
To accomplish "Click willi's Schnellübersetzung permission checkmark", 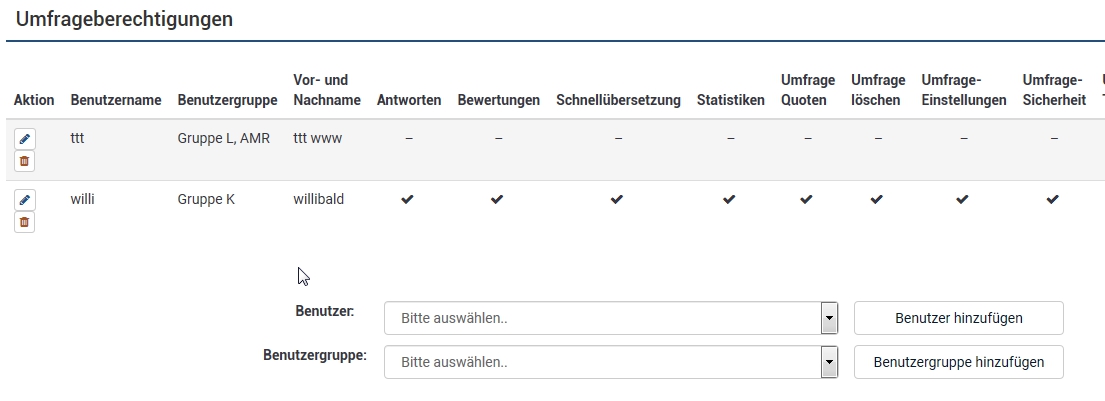I will point(617,200).
